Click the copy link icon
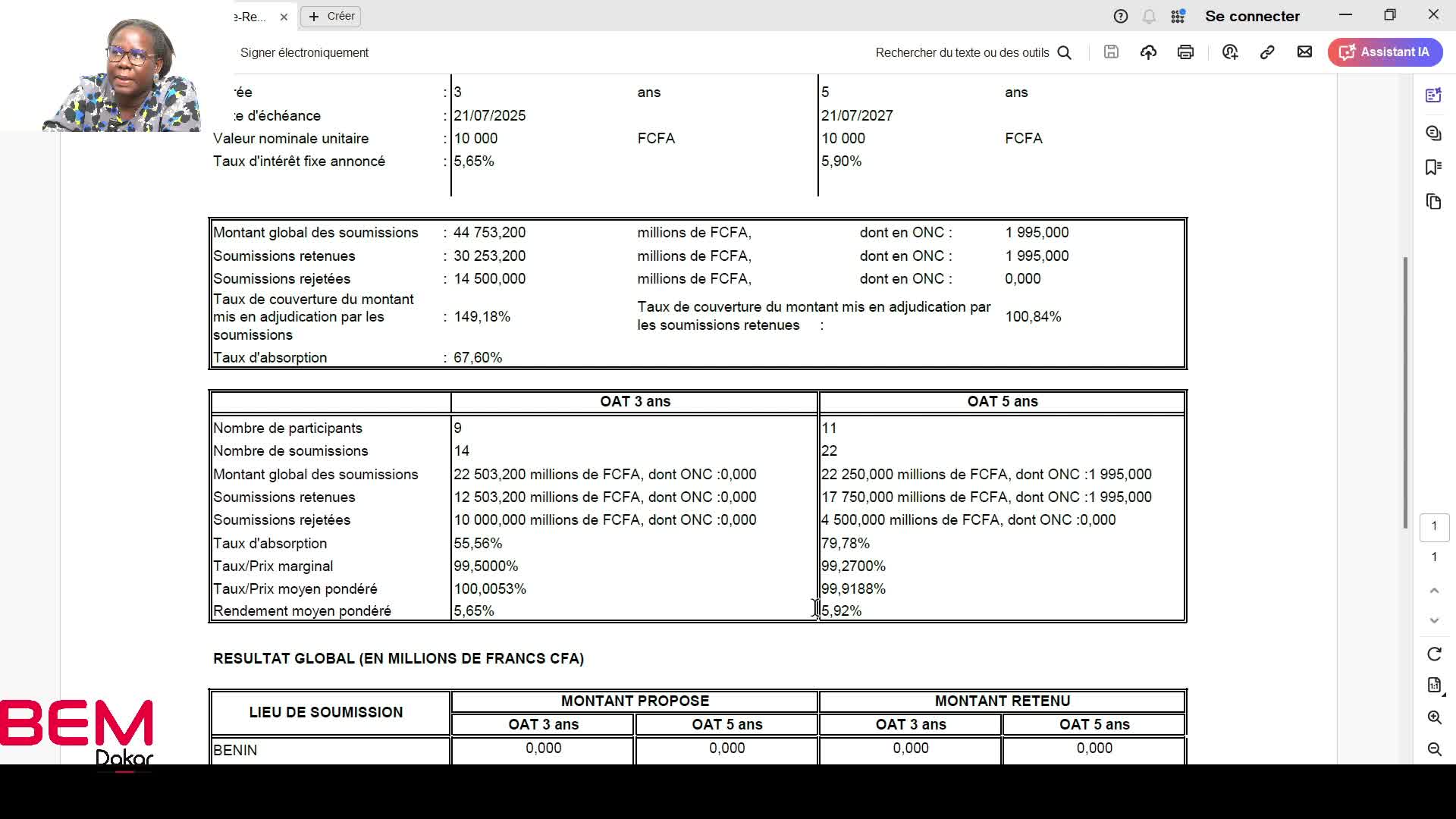This screenshot has height=819, width=1456. pyautogui.click(x=1267, y=52)
